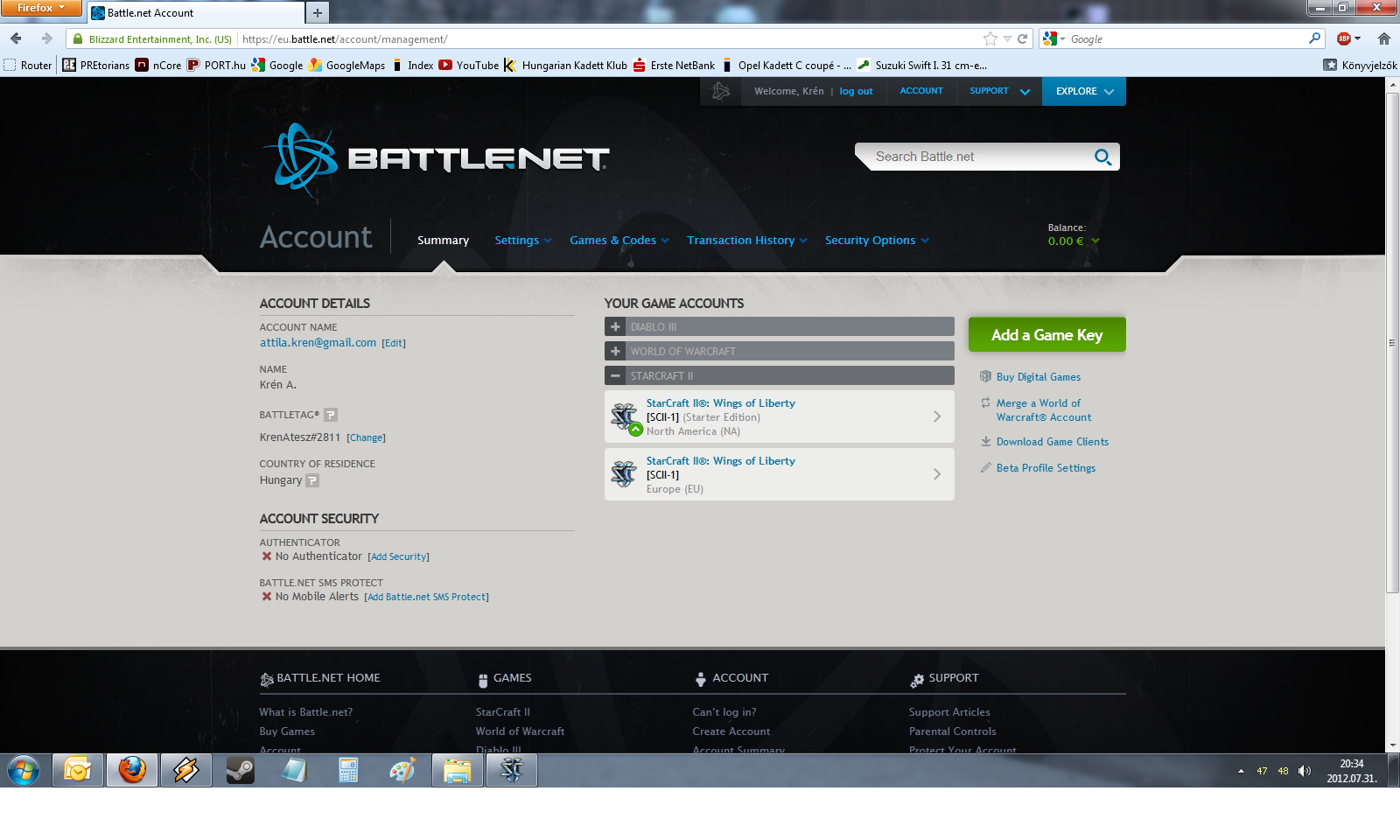This screenshot has width=1400, height=840.
Task: Open Winamp from the taskbar
Action: click(185, 770)
